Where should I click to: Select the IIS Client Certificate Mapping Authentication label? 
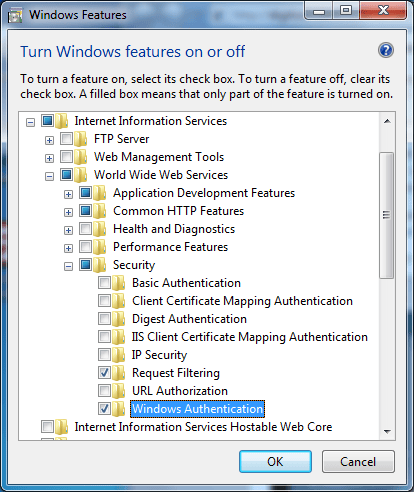click(x=250, y=337)
